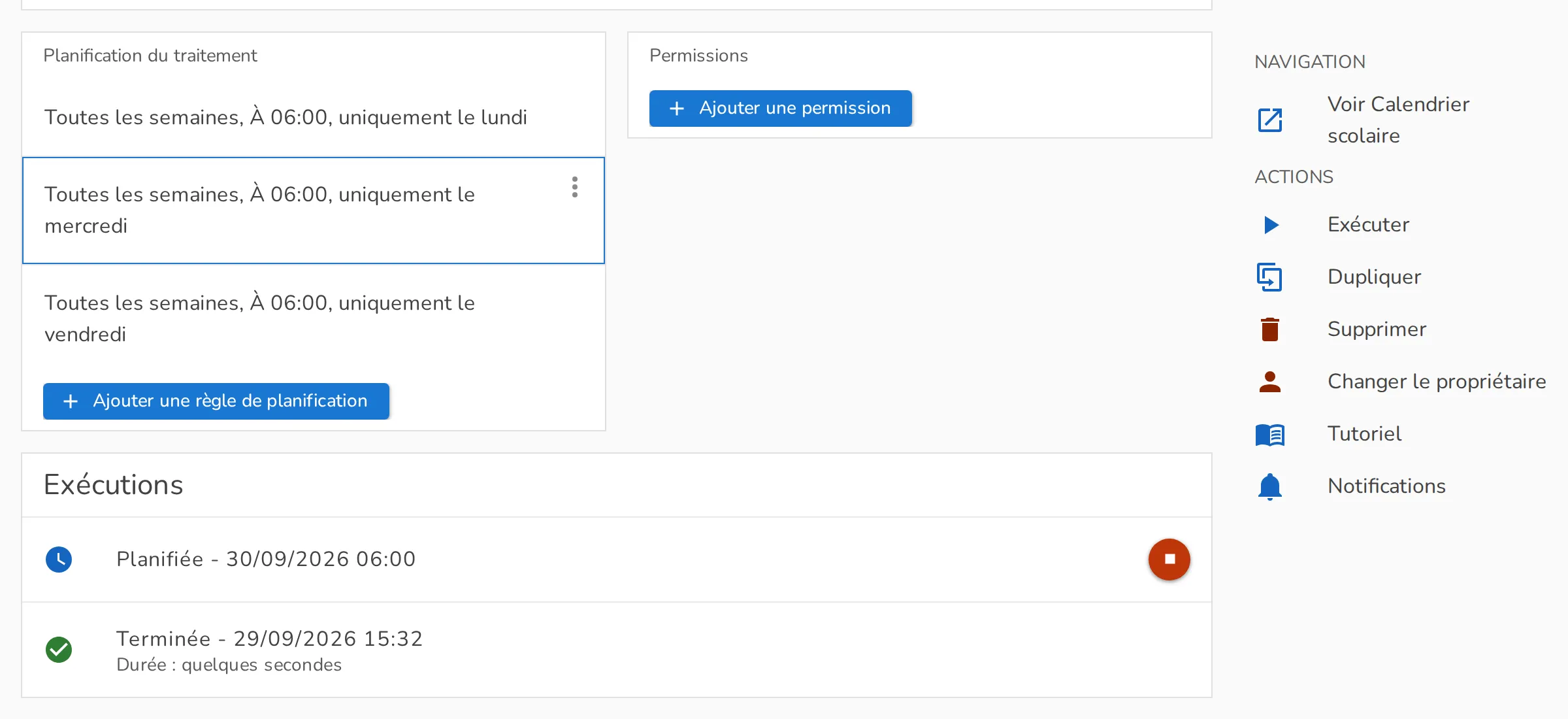Image resolution: width=1568 pixels, height=719 pixels.
Task: Stop the planned execution with red button
Action: click(x=1169, y=560)
